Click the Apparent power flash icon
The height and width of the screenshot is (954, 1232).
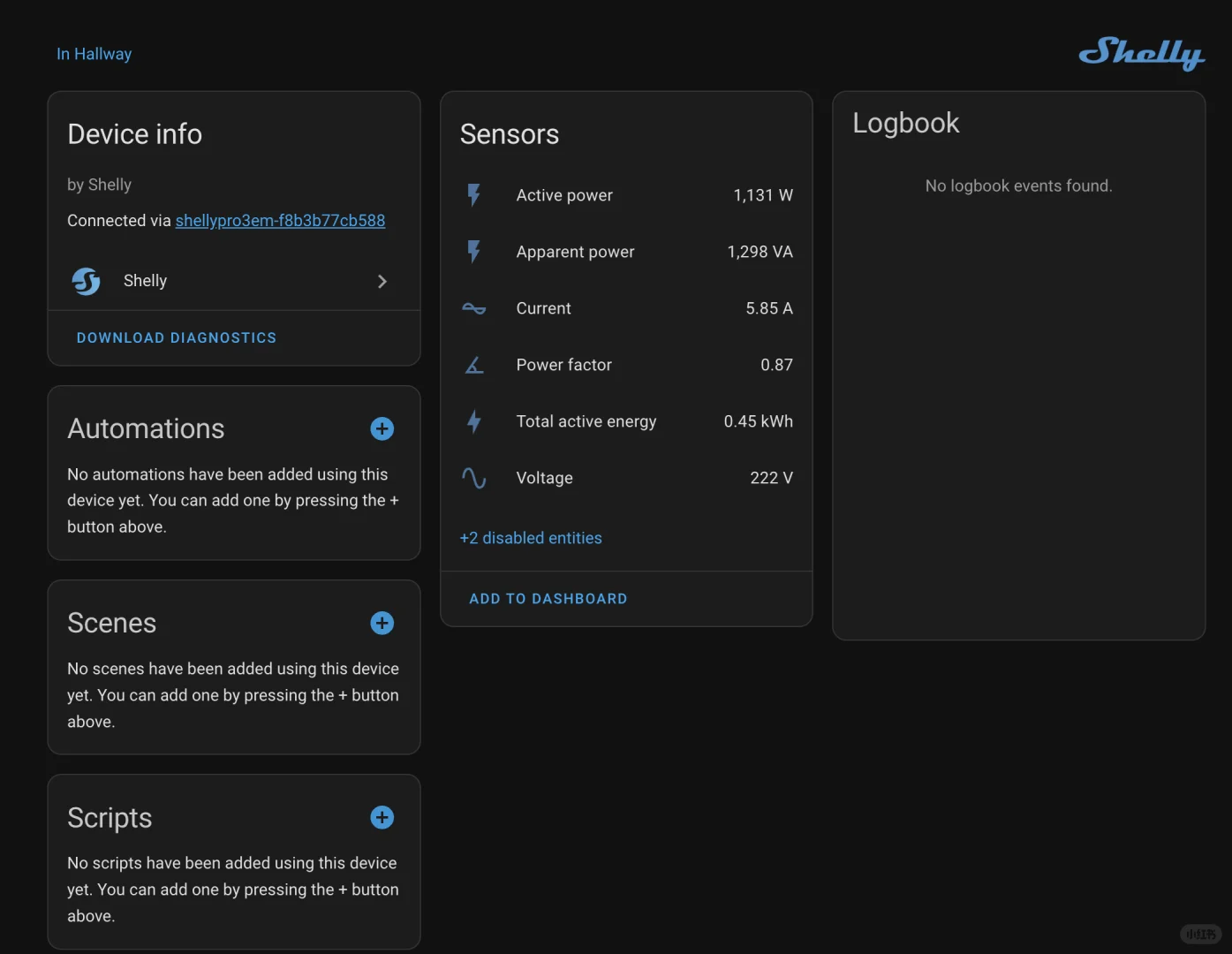pyautogui.click(x=474, y=252)
